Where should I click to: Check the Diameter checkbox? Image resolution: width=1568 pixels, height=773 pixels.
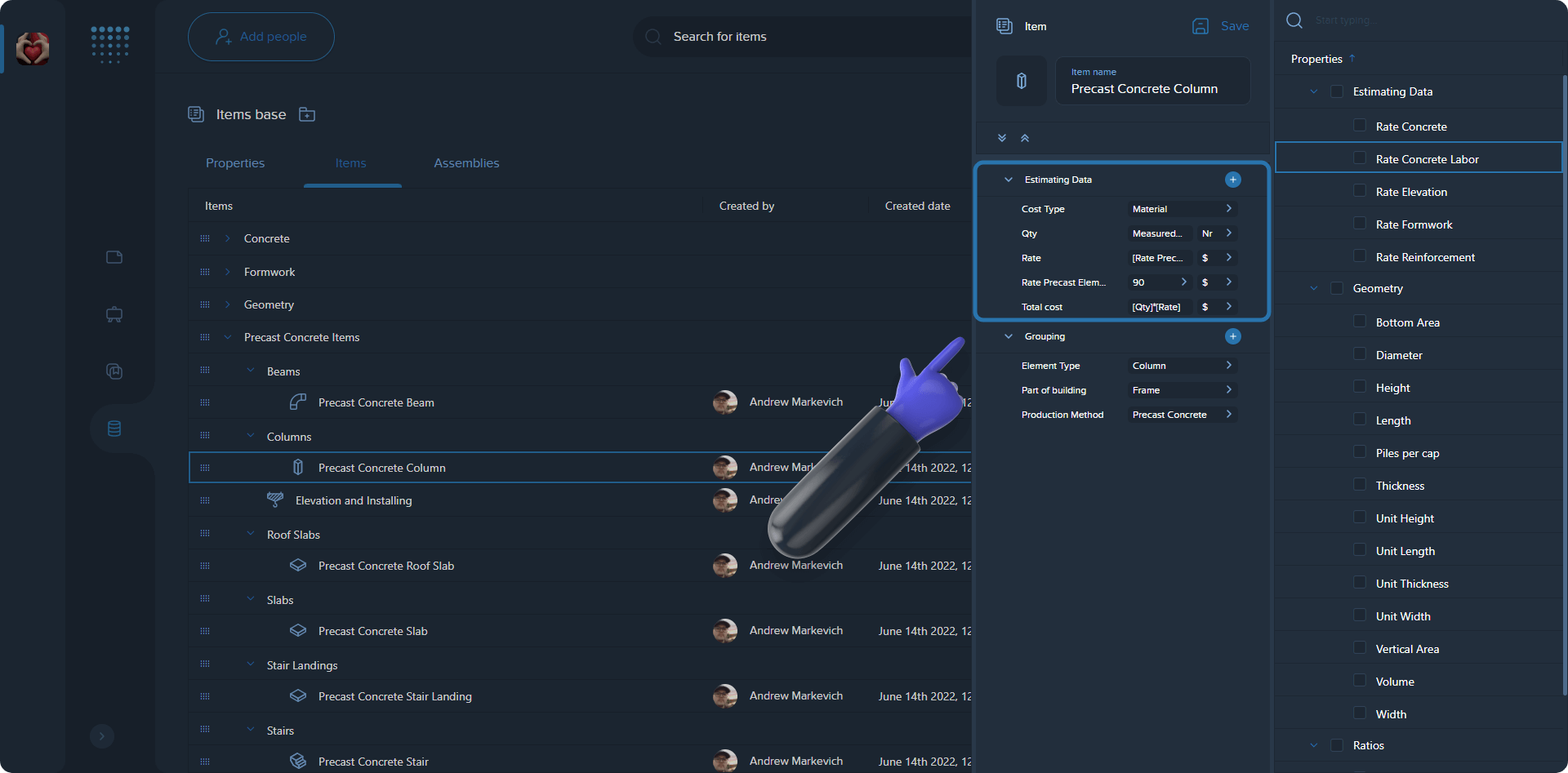tap(1360, 353)
